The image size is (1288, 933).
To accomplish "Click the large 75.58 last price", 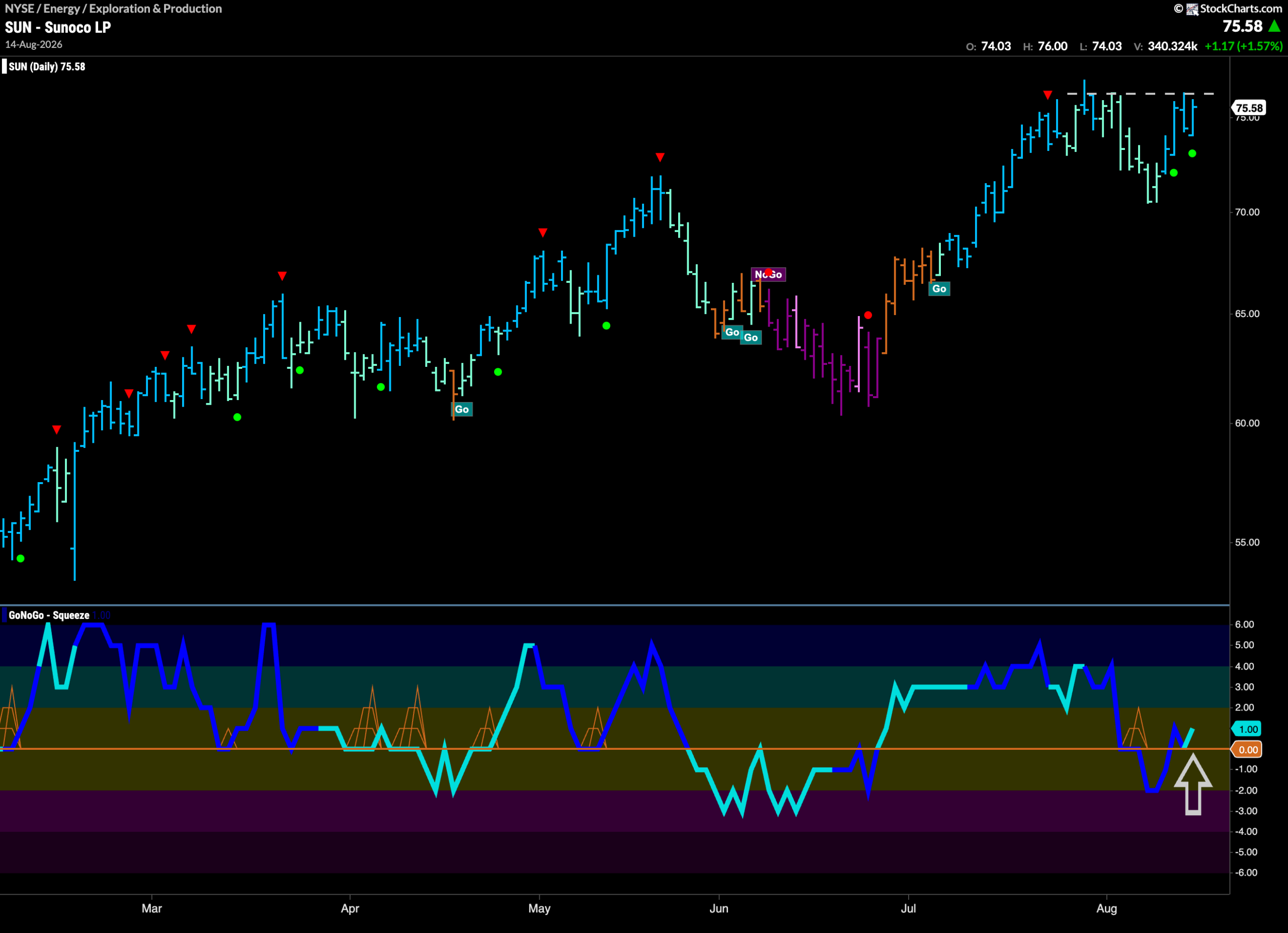I will coord(1243,26).
